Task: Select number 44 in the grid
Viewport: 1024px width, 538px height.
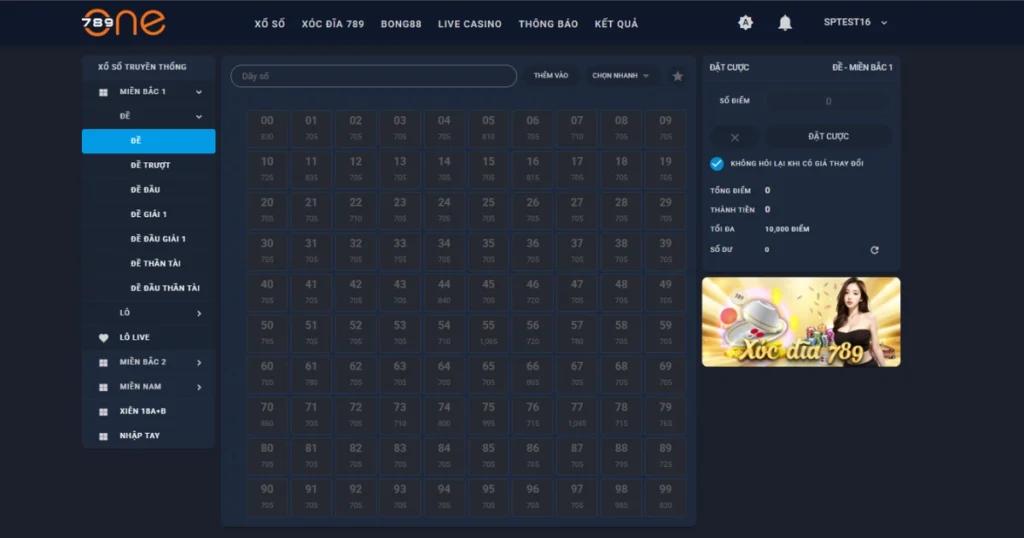Action: [x=444, y=292]
